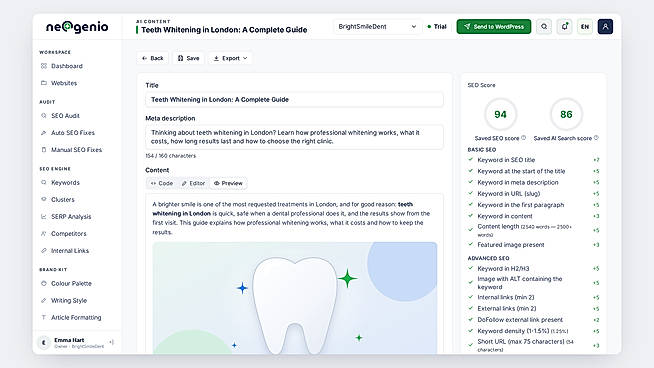The image size is (654, 368).
Task: Click the Colour Palette icon
Action: point(44,283)
